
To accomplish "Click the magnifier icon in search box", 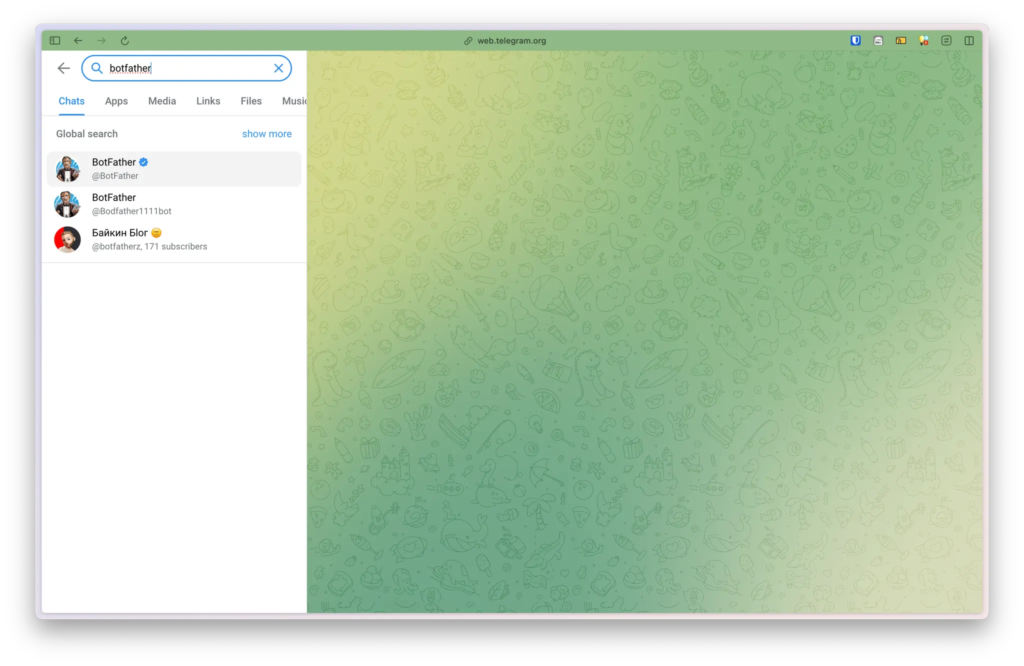I will tap(97, 68).
